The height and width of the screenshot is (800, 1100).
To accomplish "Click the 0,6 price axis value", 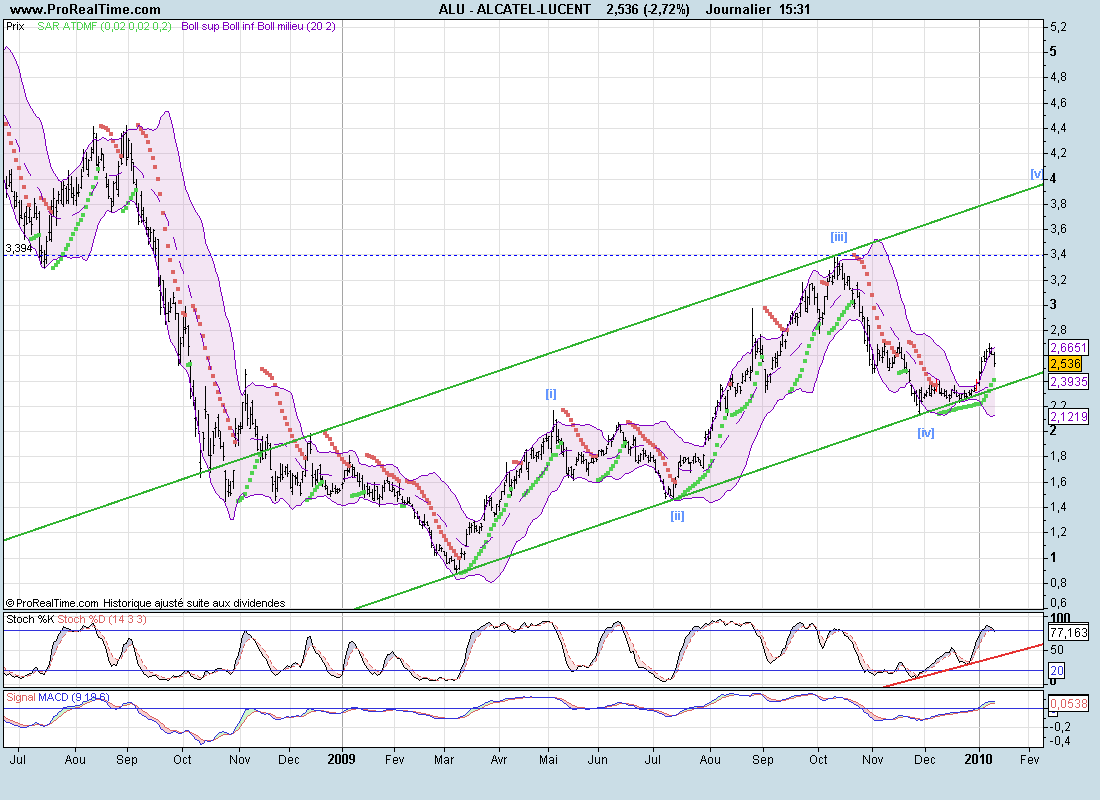I will click(1059, 603).
